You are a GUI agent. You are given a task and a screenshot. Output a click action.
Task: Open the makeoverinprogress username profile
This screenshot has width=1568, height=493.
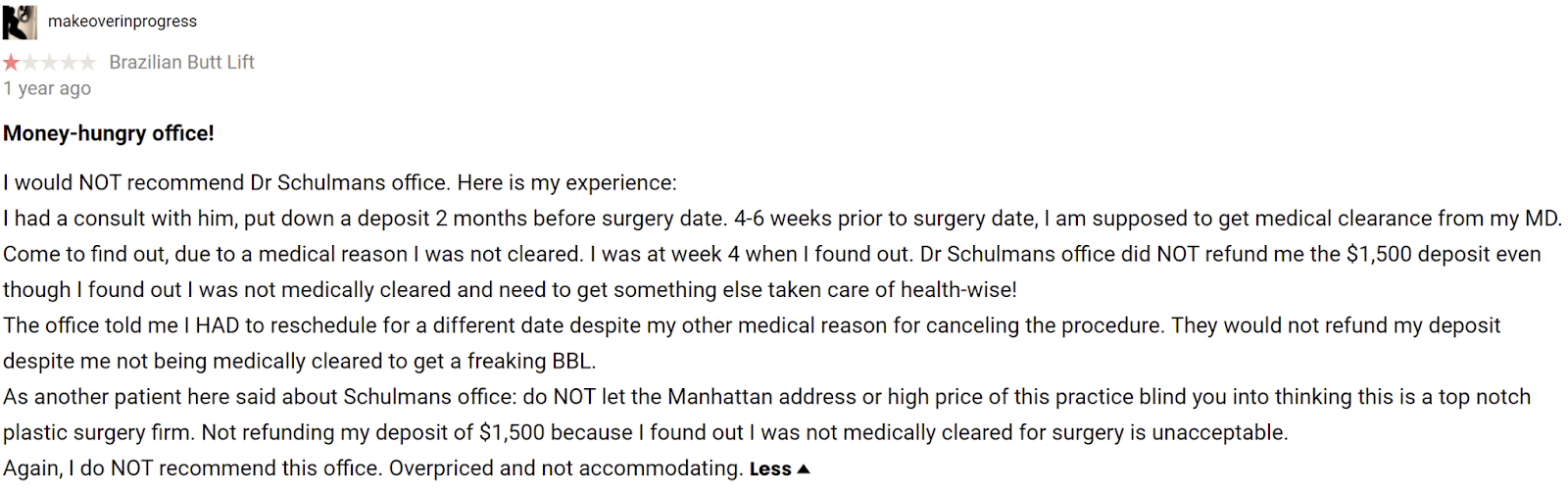[122, 22]
